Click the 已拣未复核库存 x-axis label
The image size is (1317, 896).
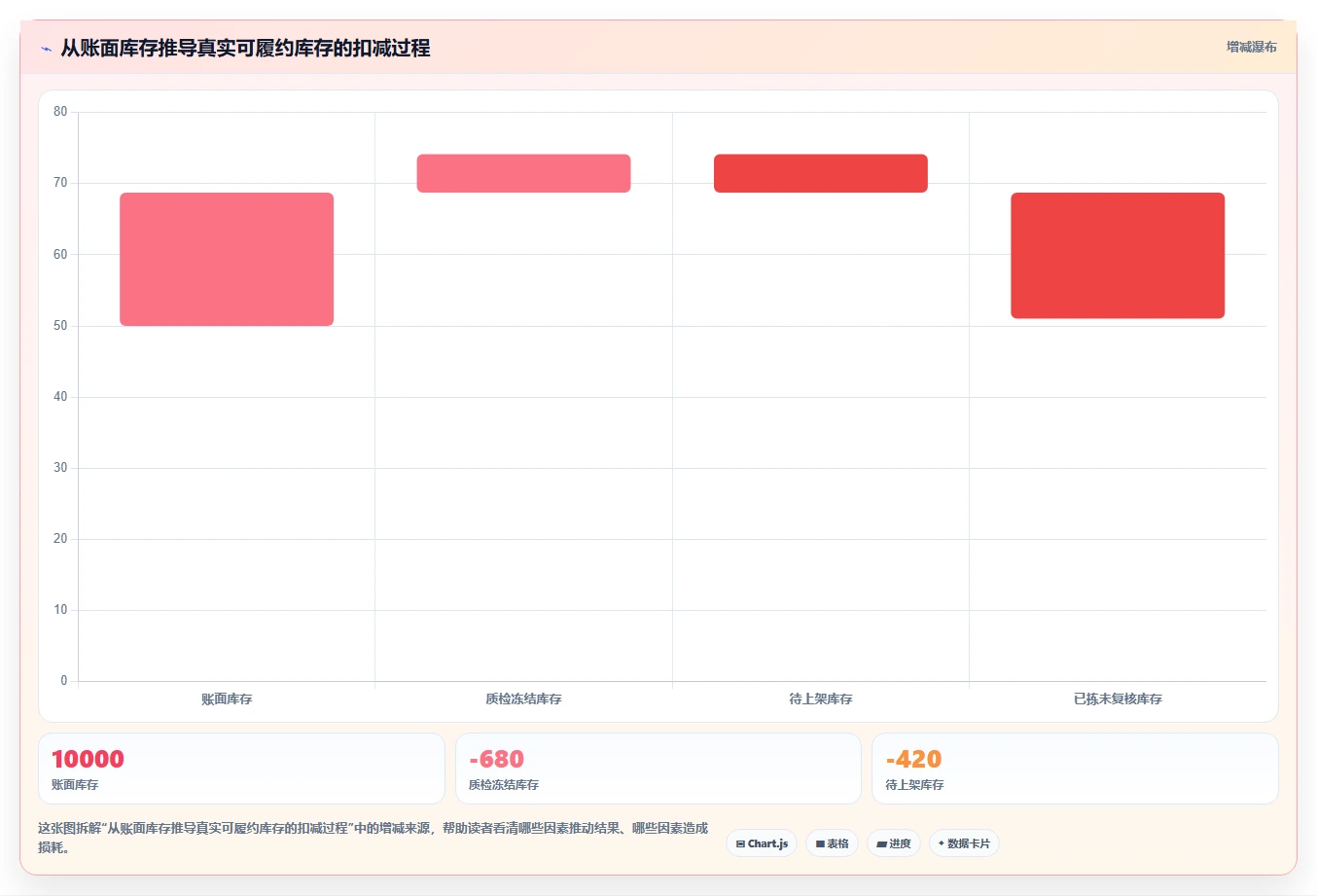tap(1118, 699)
